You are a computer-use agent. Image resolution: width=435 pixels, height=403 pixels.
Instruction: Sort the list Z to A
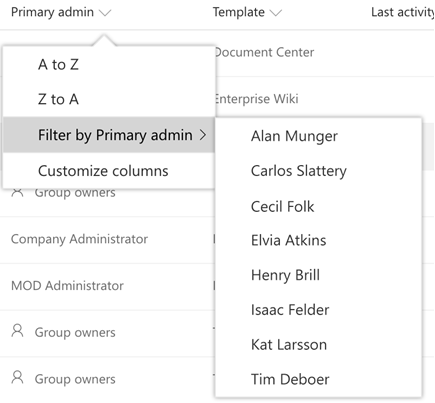pos(109,99)
